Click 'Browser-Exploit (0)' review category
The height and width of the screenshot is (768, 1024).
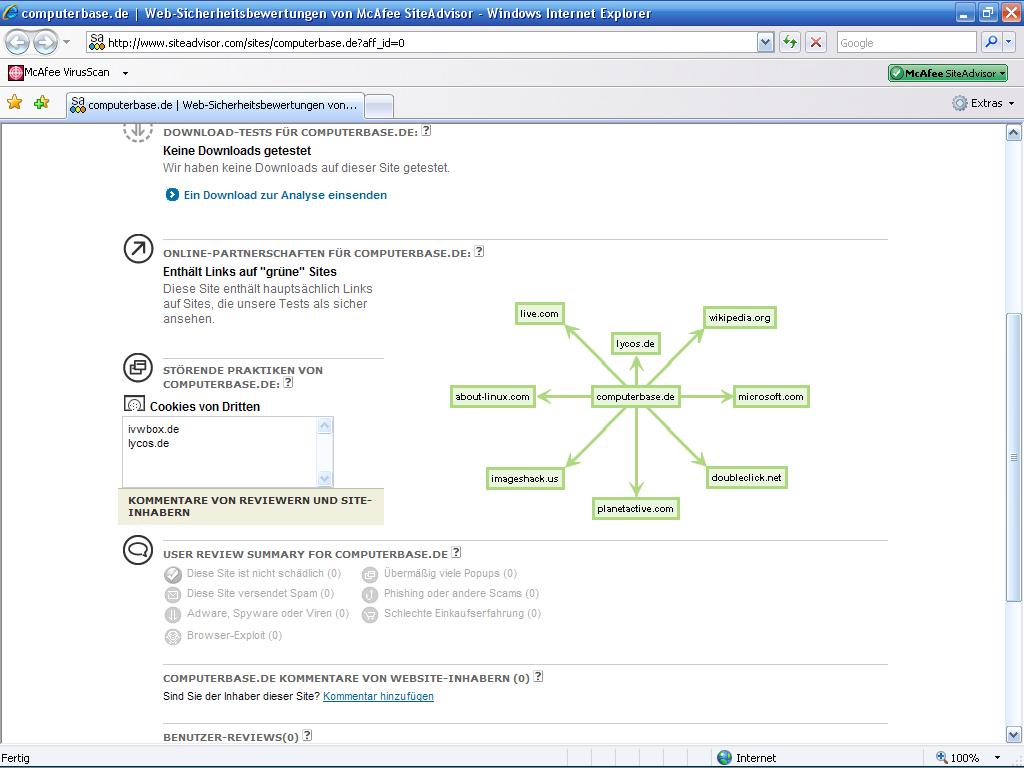coord(234,635)
